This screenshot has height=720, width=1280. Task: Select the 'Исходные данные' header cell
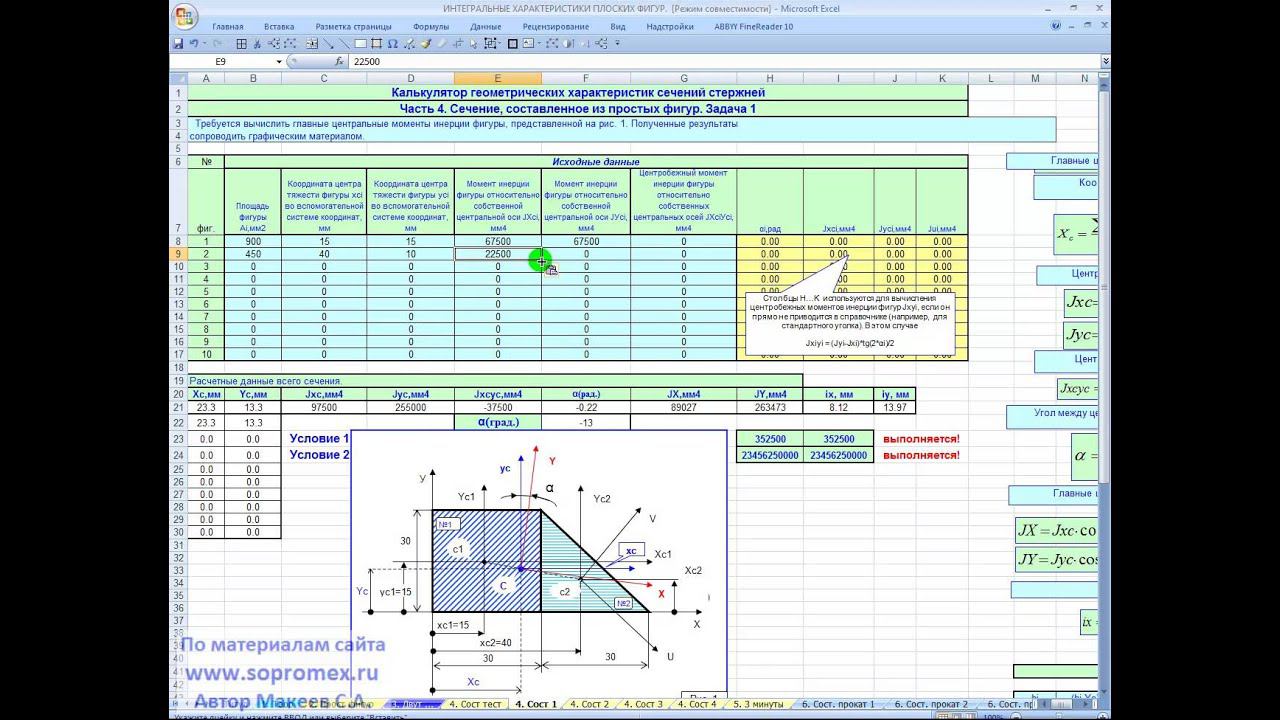point(596,162)
